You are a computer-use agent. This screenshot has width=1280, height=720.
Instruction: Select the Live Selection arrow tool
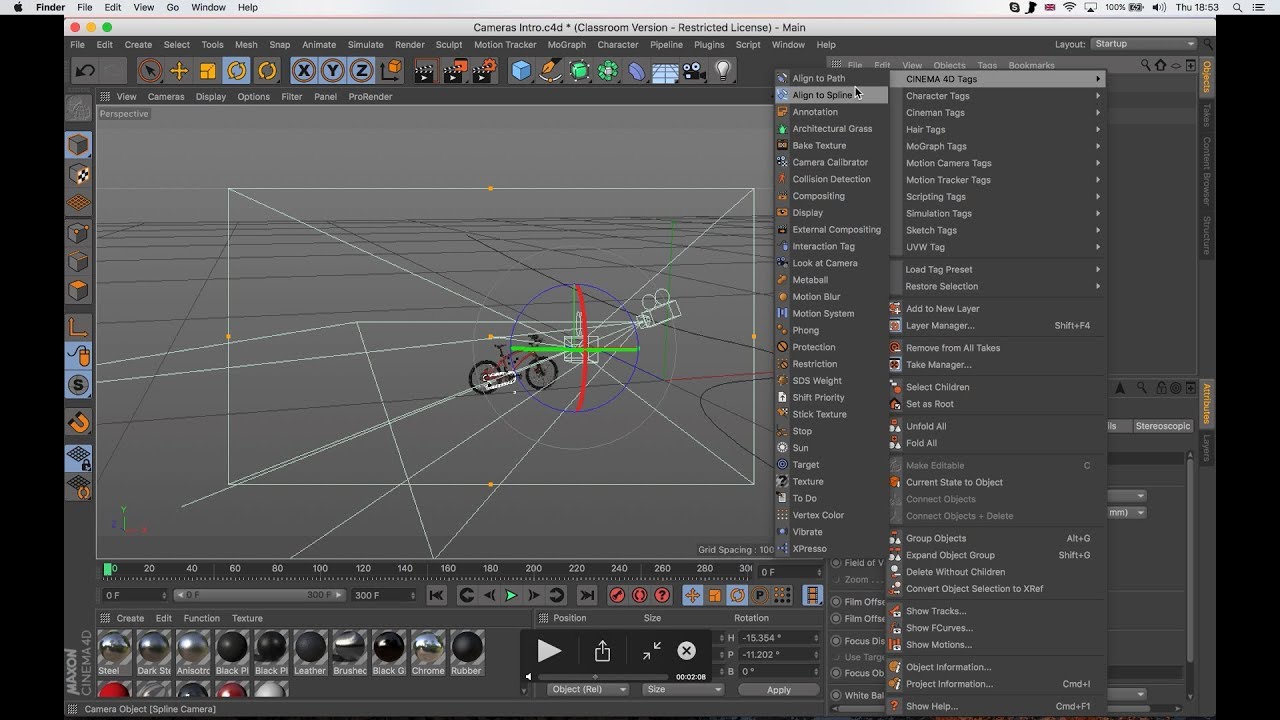click(150, 70)
